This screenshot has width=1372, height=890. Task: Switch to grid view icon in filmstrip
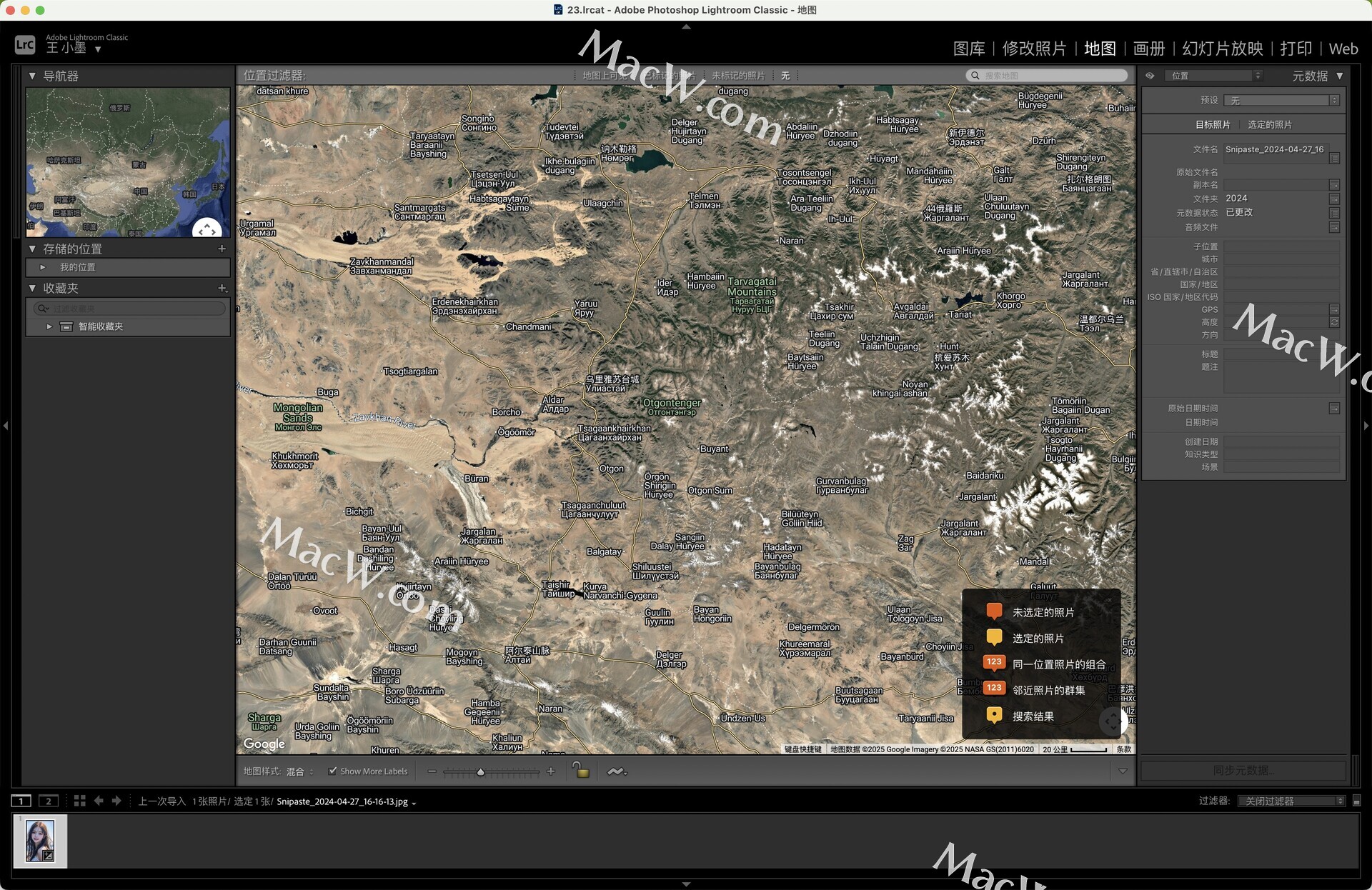coord(79,801)
